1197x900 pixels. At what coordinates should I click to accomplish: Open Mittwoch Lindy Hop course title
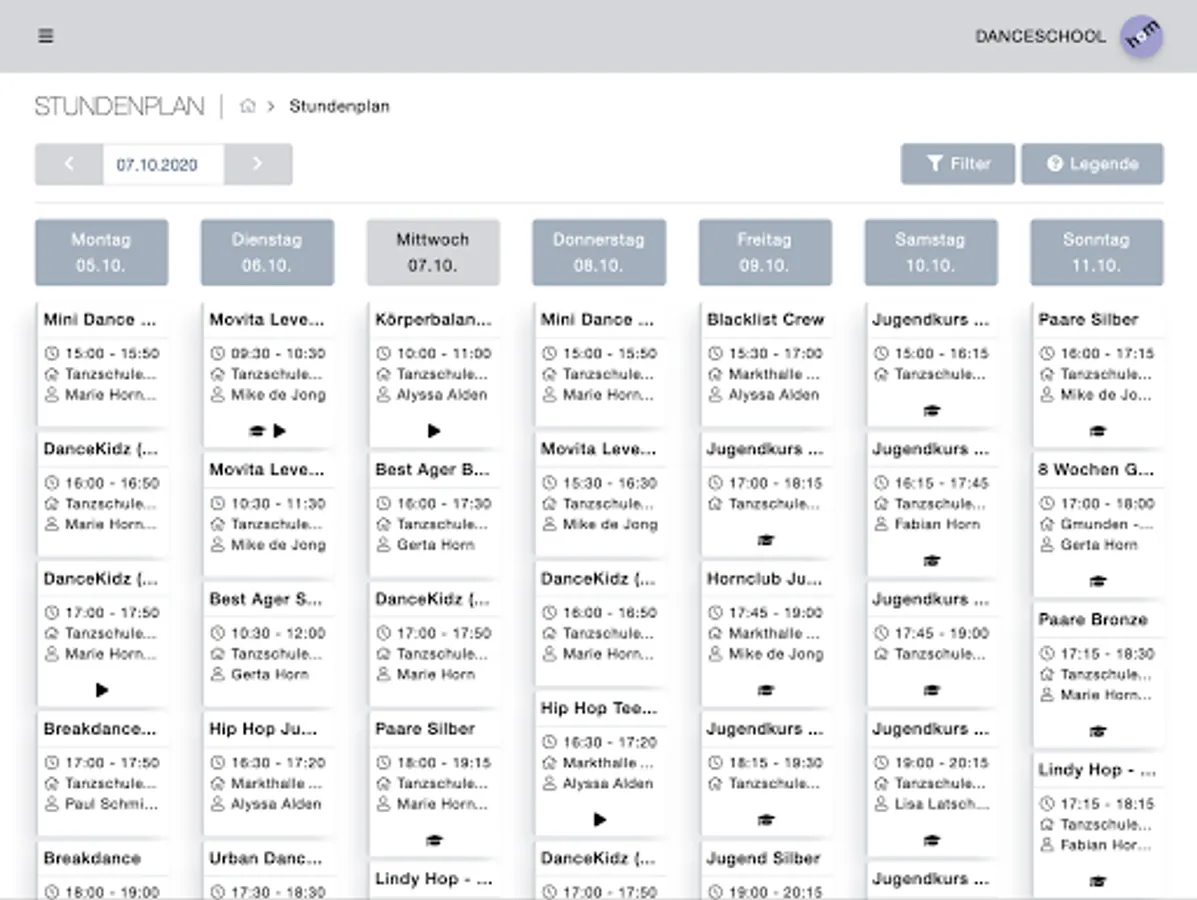pyautogui.click(x=433, y=879)
